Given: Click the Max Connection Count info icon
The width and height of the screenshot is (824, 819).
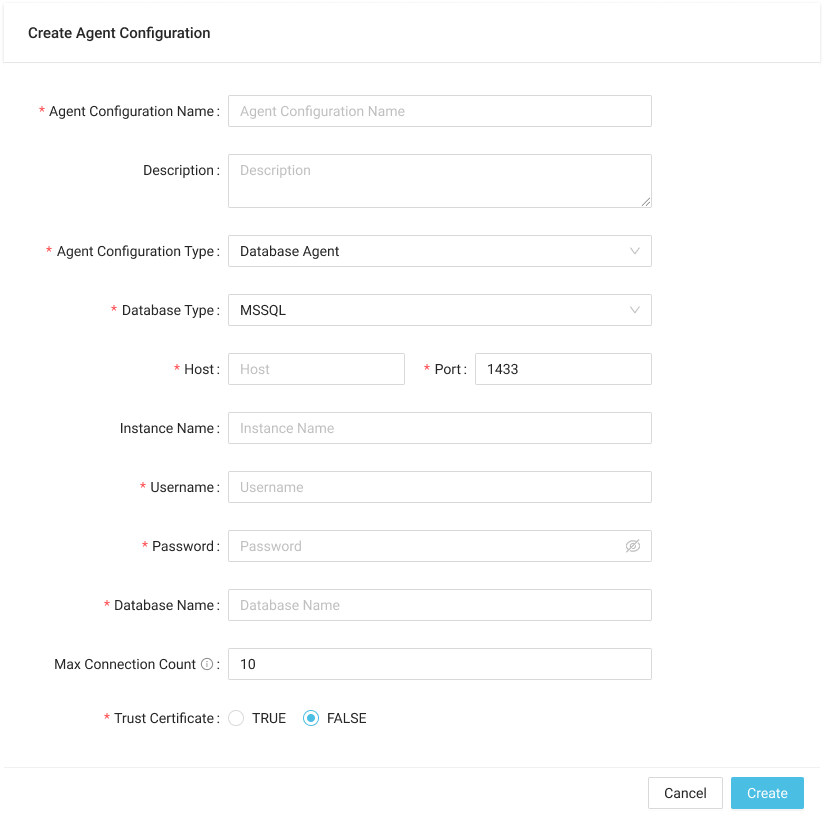Looking at the screenshot, I should point(207,664).
